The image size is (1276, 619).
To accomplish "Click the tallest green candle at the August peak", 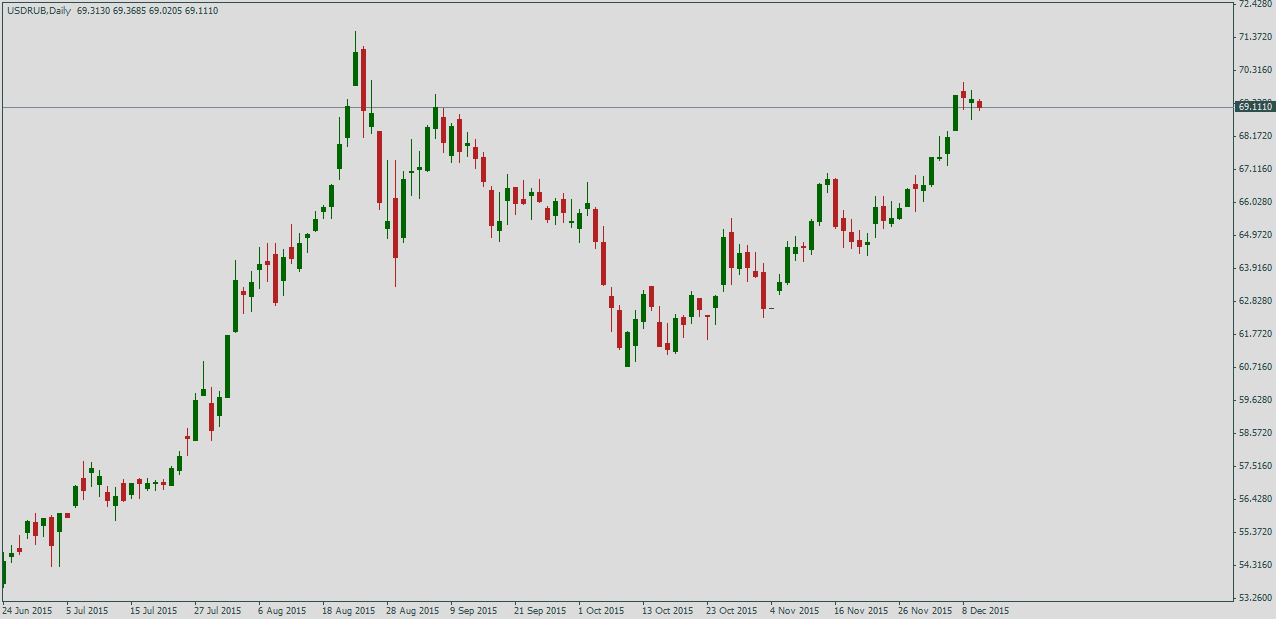I will pos(355,69).
